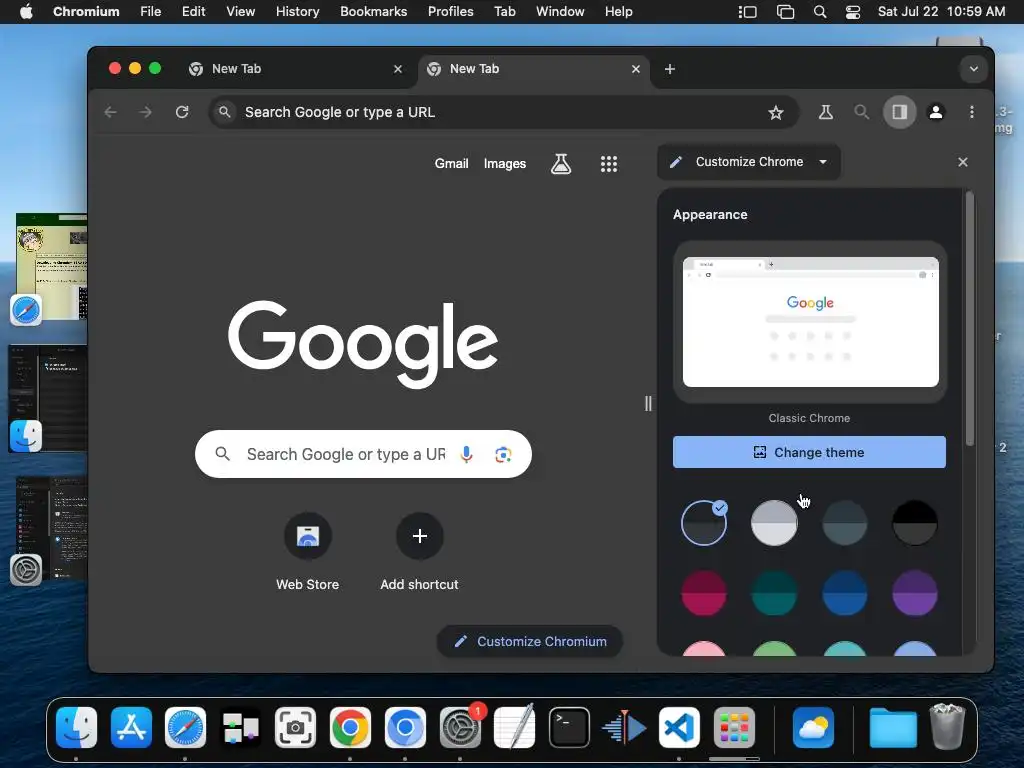Open Weather app from the Dock
Screen dimensions: 1024x768
tap(813, 727)
